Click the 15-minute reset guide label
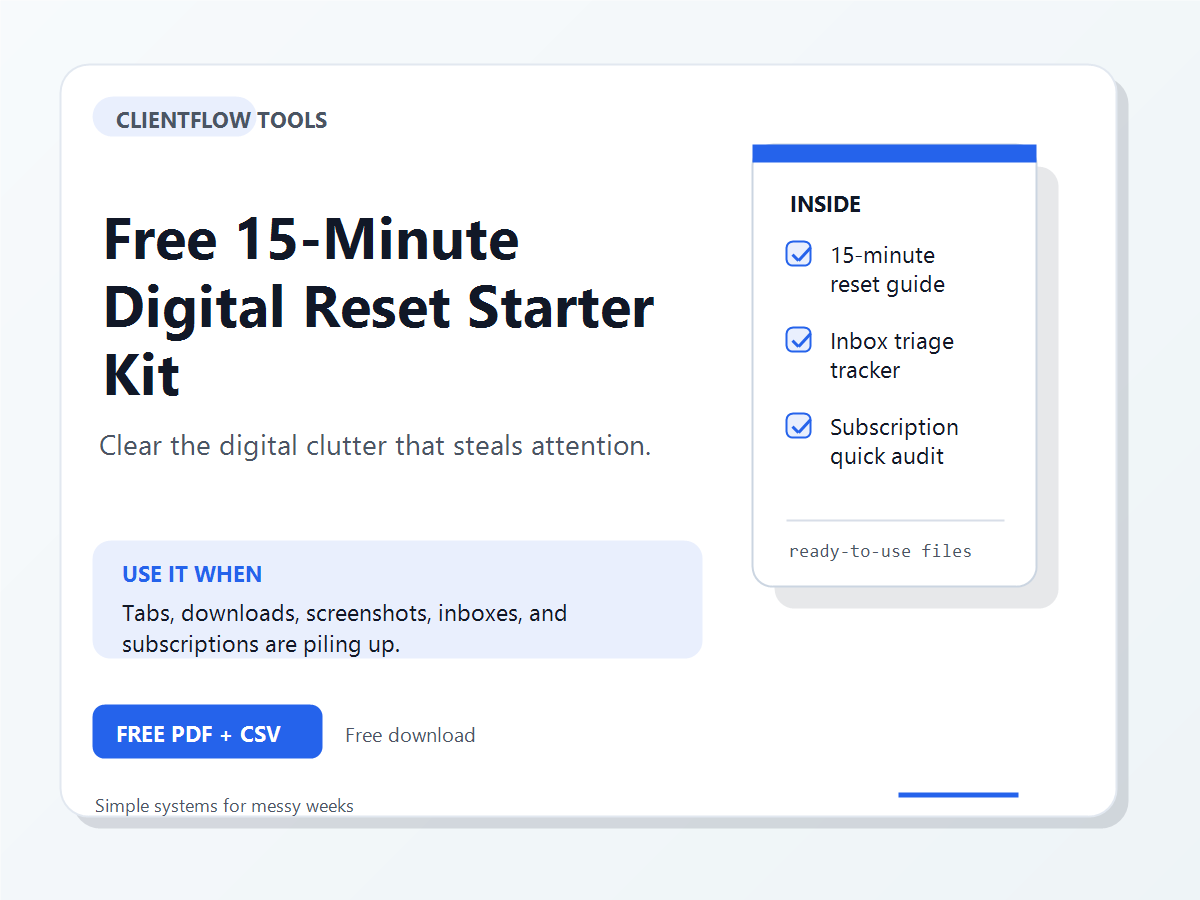The image size is (1200, 900). (887, 270)
